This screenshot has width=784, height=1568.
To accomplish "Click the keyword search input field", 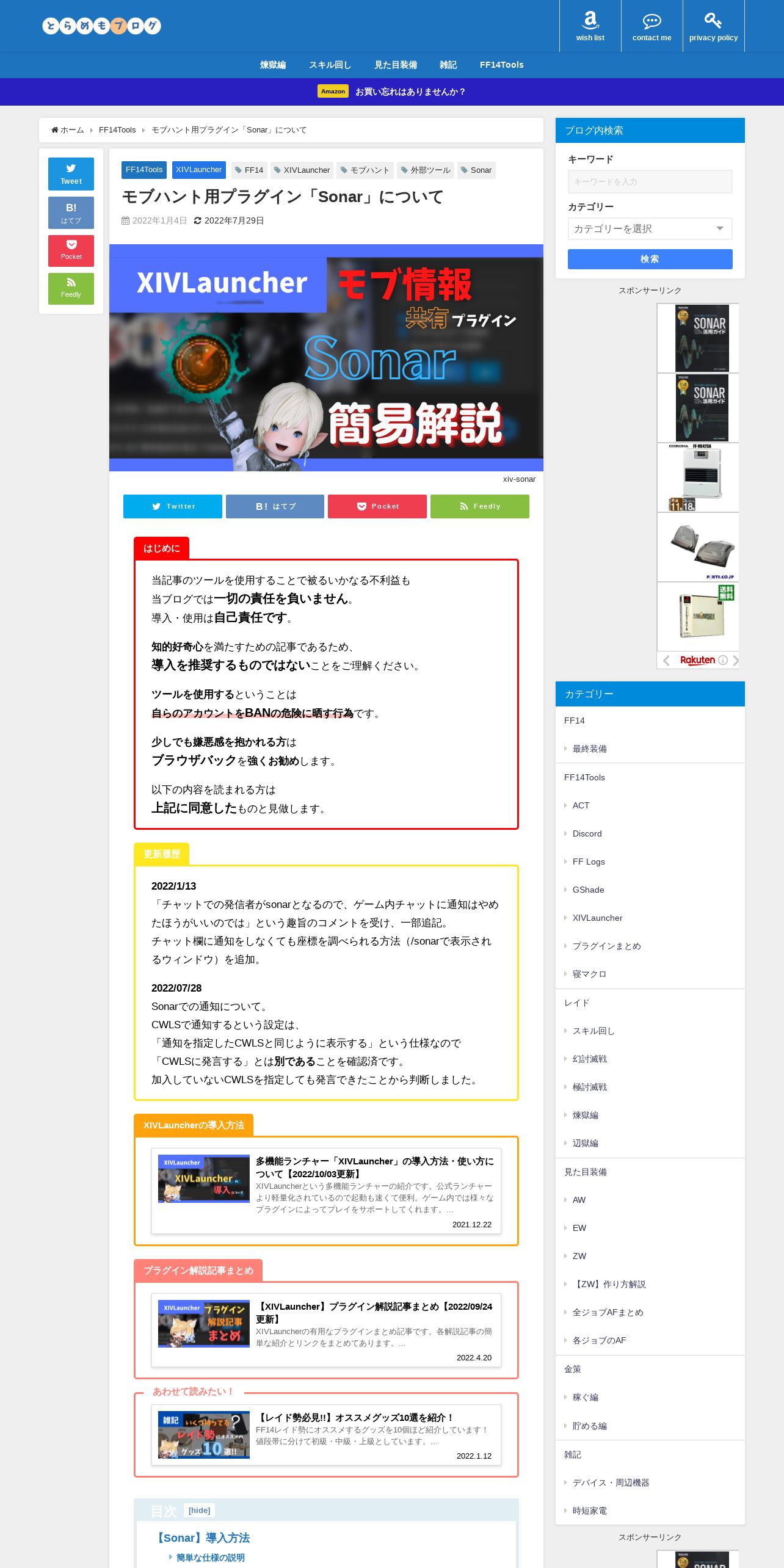I will [650, 181].
